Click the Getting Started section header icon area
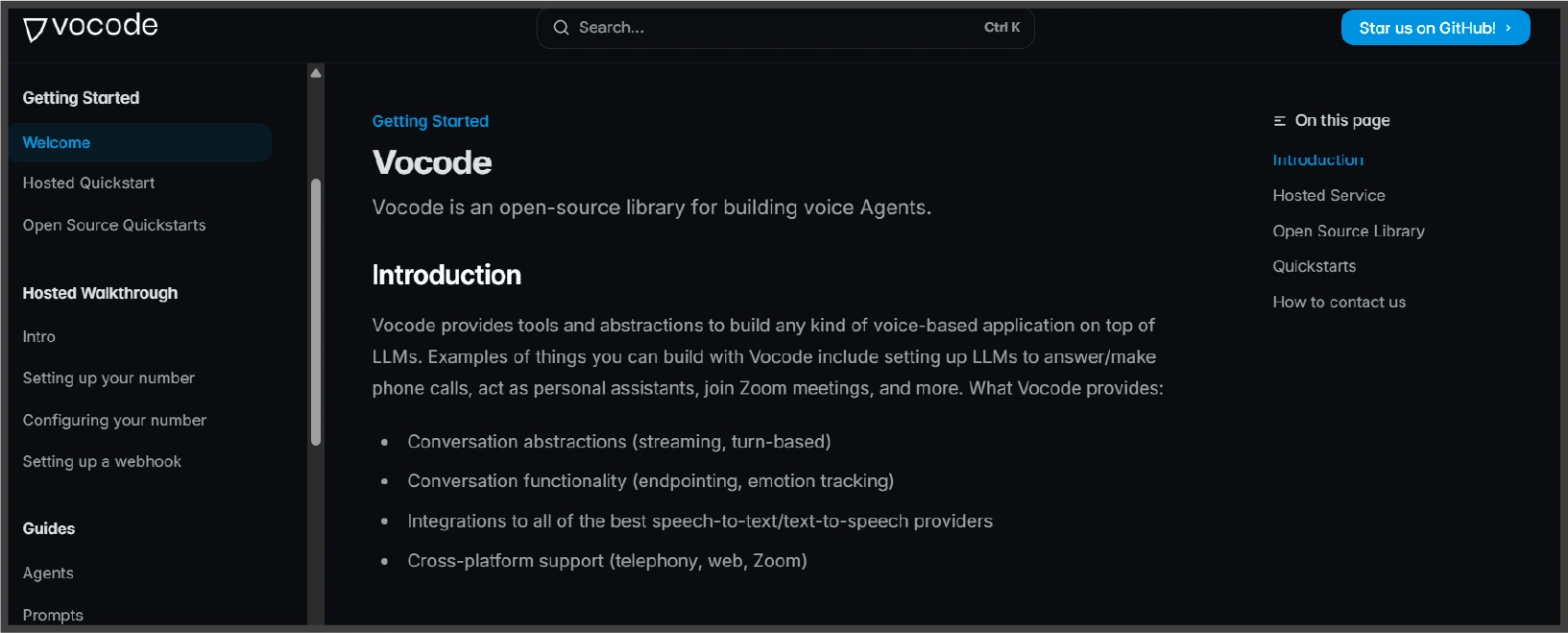 (81, 98)
